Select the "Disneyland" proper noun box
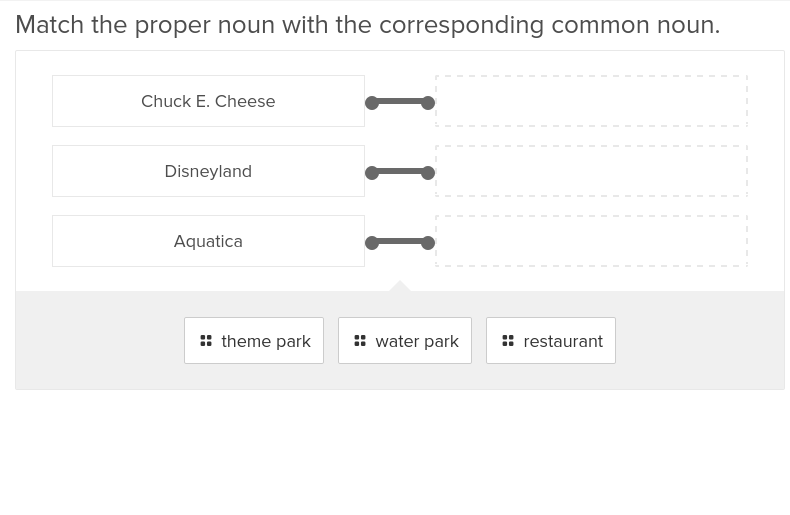Viewport: 790px width, 515px height. pyautogui.click(x=208, y=171)
